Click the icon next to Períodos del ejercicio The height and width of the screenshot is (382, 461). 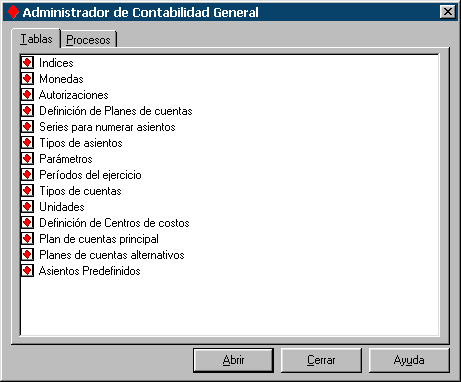27,175
